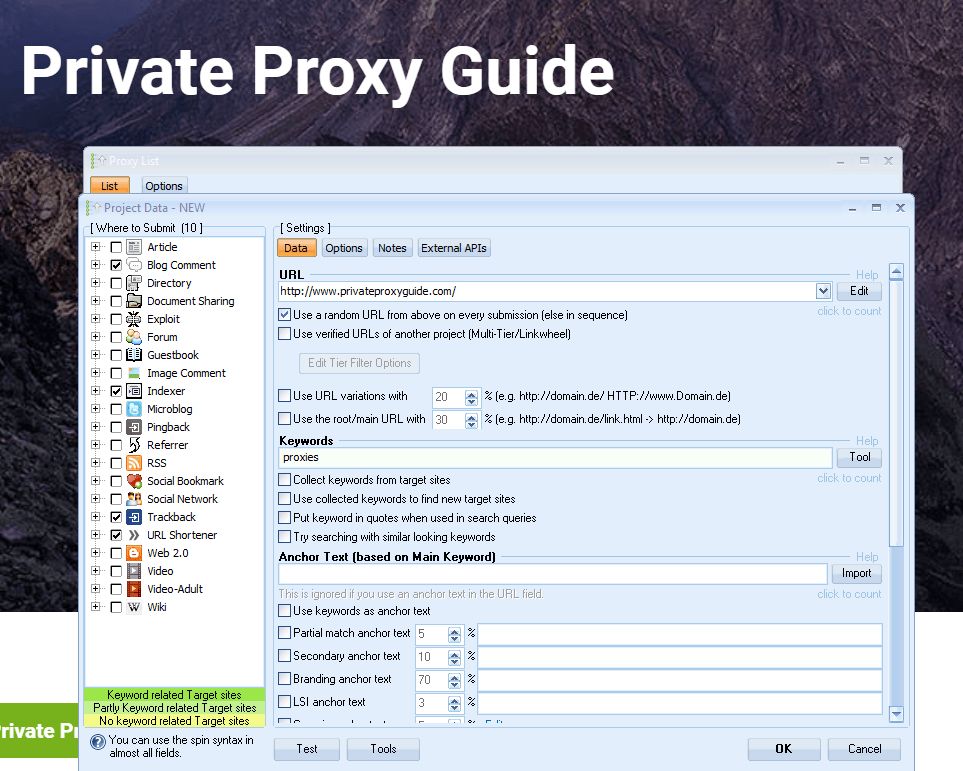This screenshot has height=771, width=963.
Task: Open the URL dropdown list
Action: tap(823, 291)
